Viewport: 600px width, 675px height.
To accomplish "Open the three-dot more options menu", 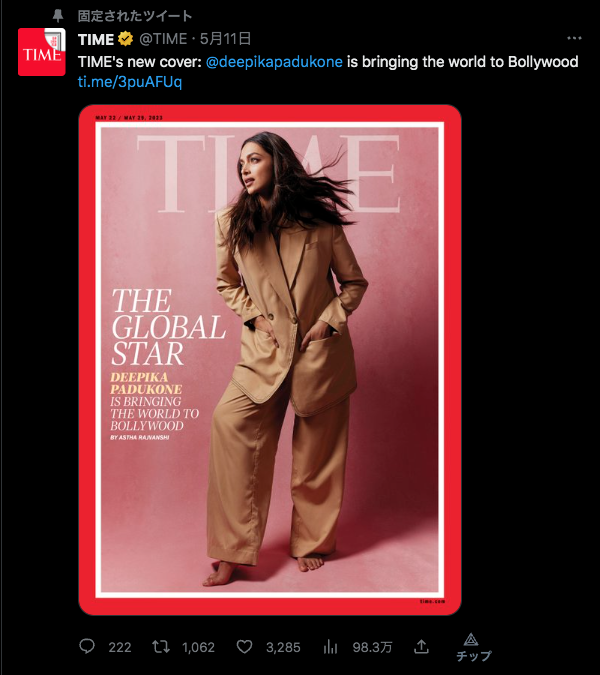I will [574, 38].
